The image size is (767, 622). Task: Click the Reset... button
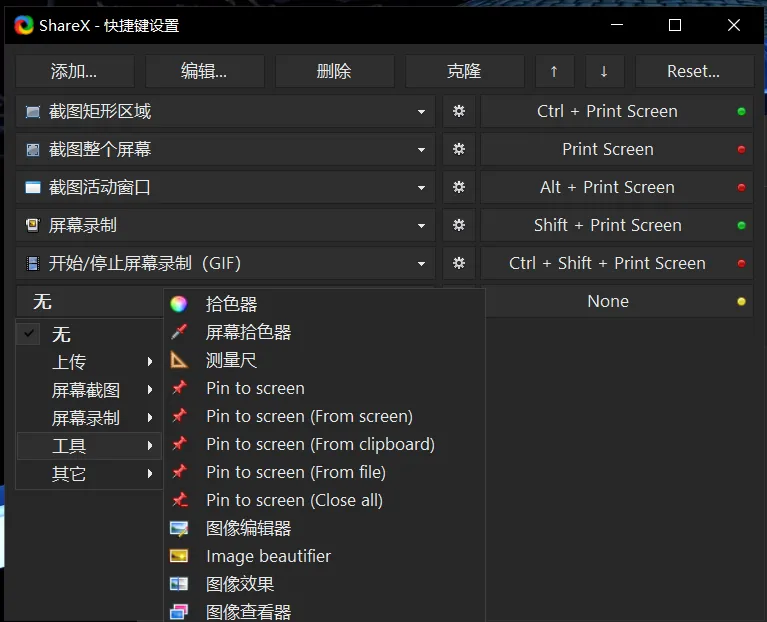(694, 71)
